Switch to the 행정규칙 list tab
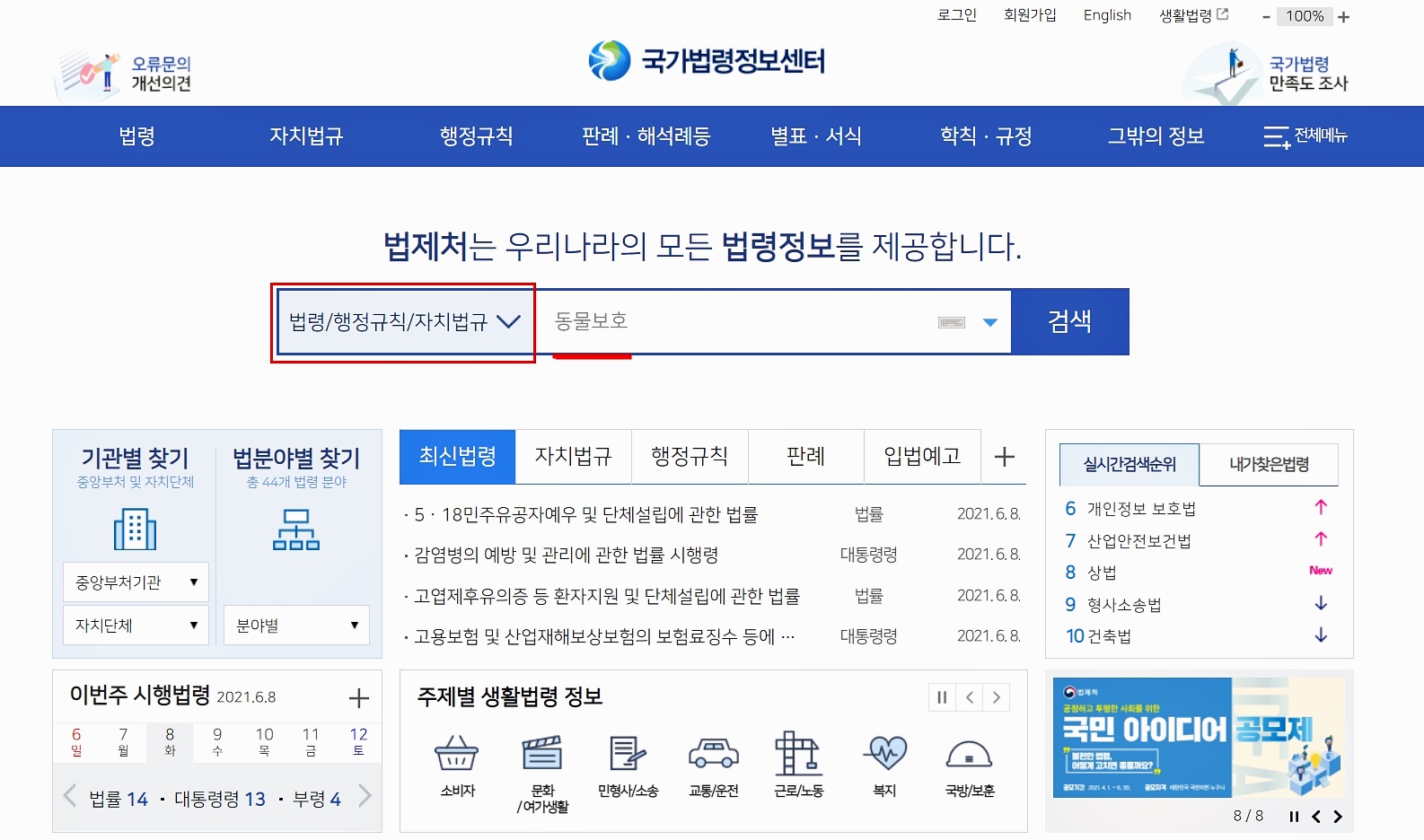This screenshot has width=1424, height=840. coord(690,457)
